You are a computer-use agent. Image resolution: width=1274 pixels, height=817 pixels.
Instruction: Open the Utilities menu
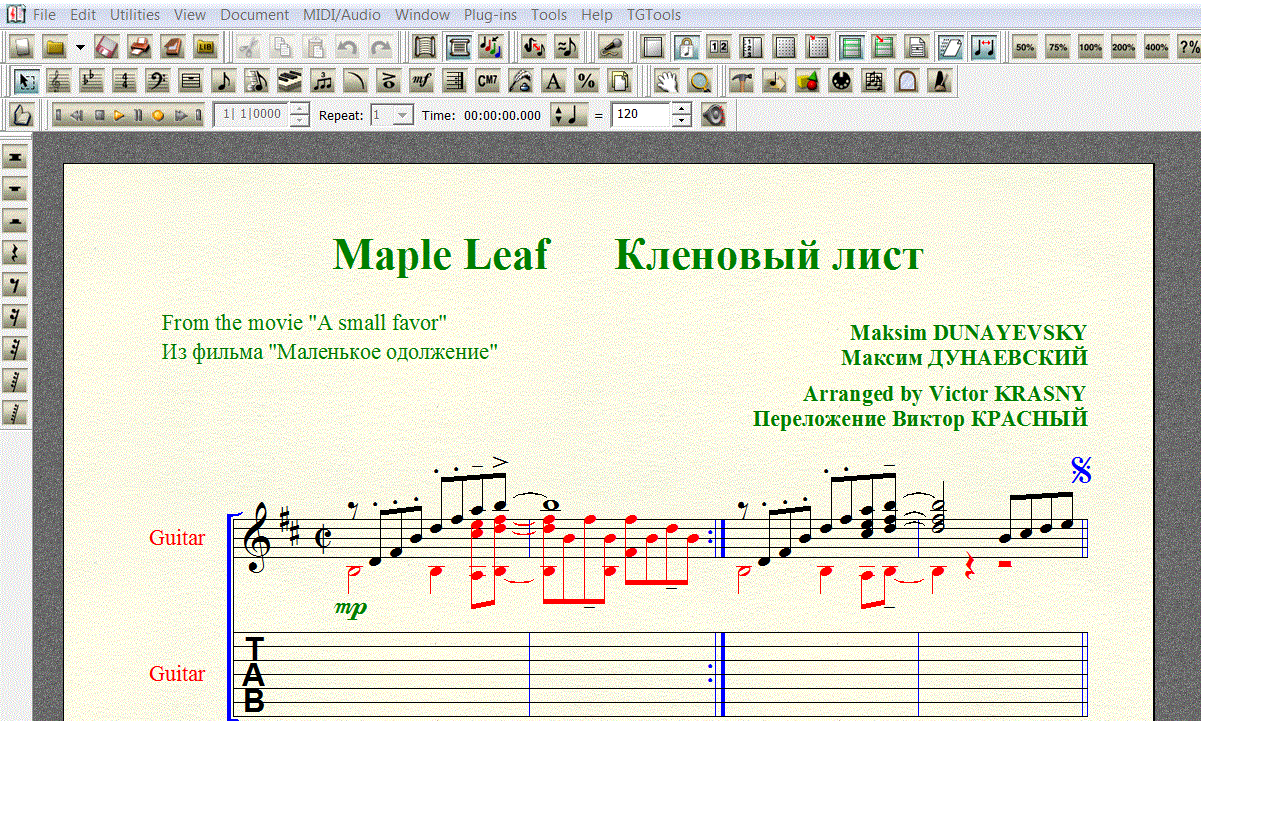click(134, 15)
